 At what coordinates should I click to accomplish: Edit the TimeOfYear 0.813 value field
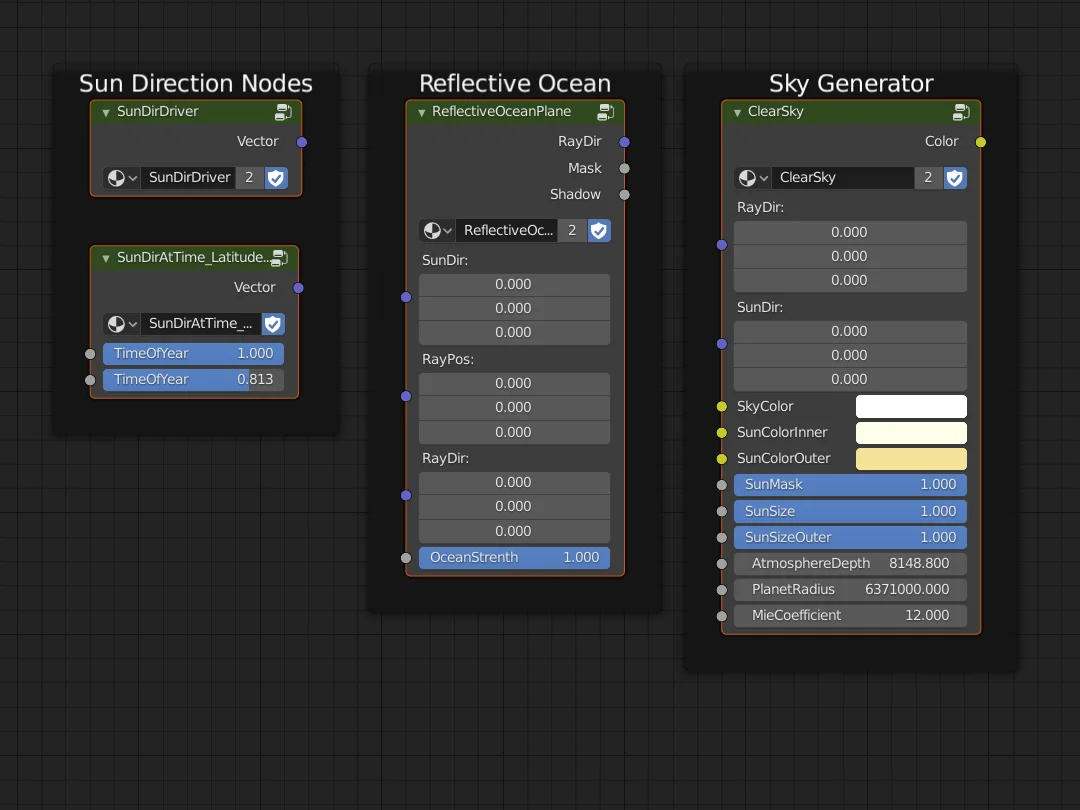click(x=193, y=379)
